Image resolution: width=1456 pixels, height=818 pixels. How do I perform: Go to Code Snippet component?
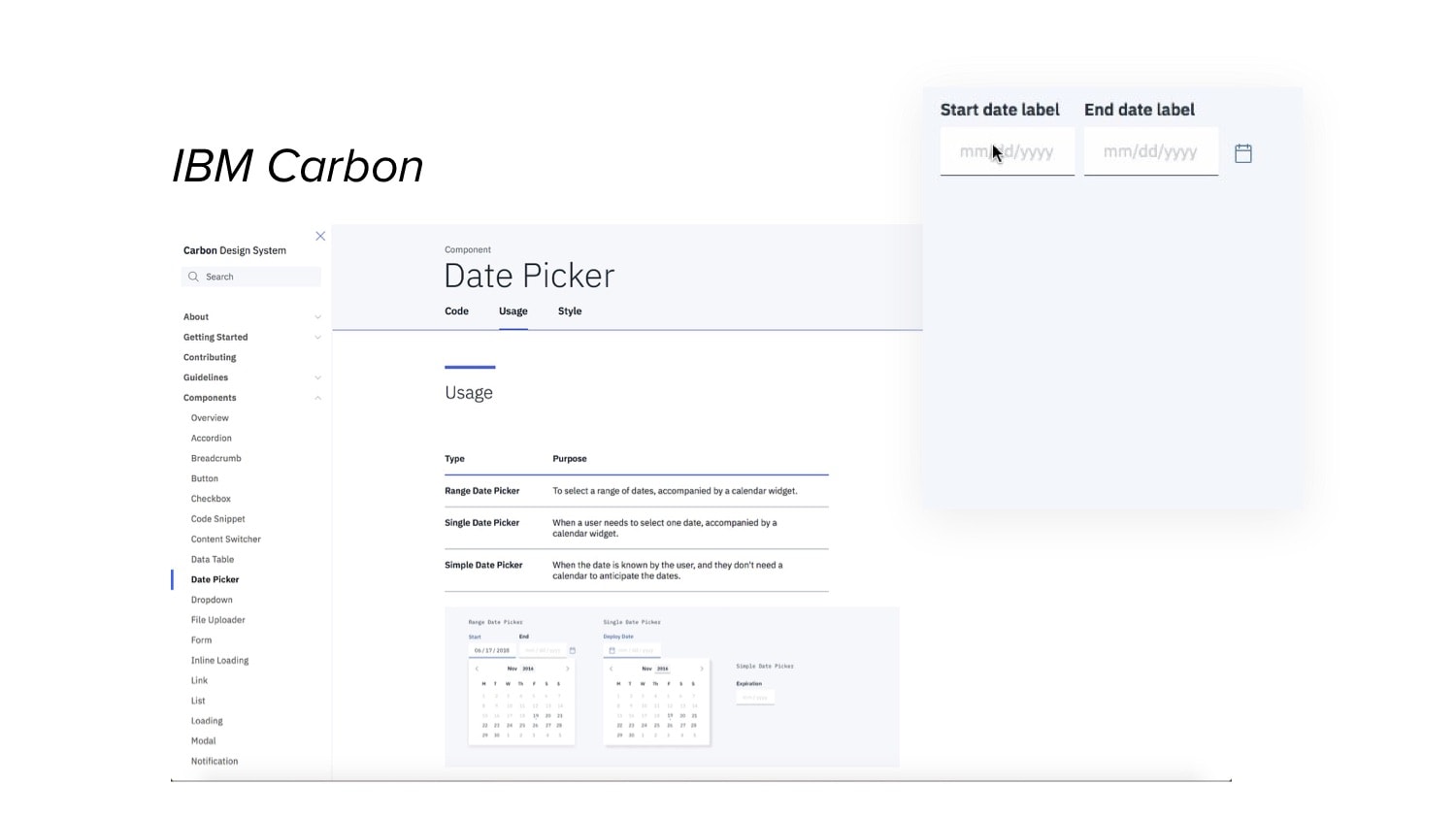coord(218,519)
